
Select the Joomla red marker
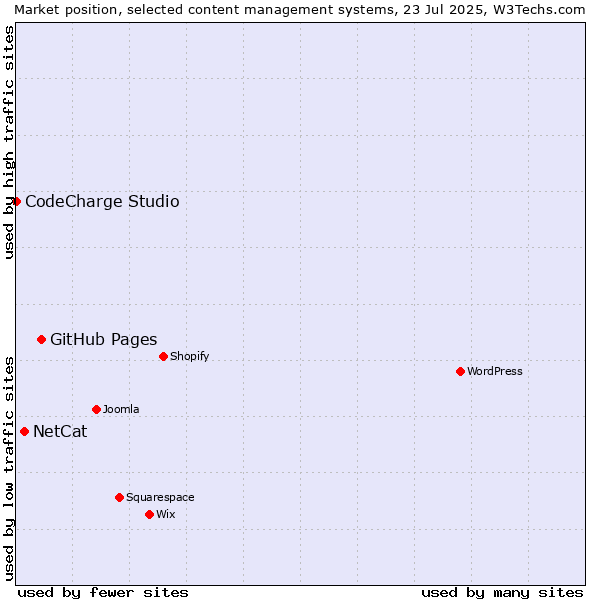tap(96, 409)
